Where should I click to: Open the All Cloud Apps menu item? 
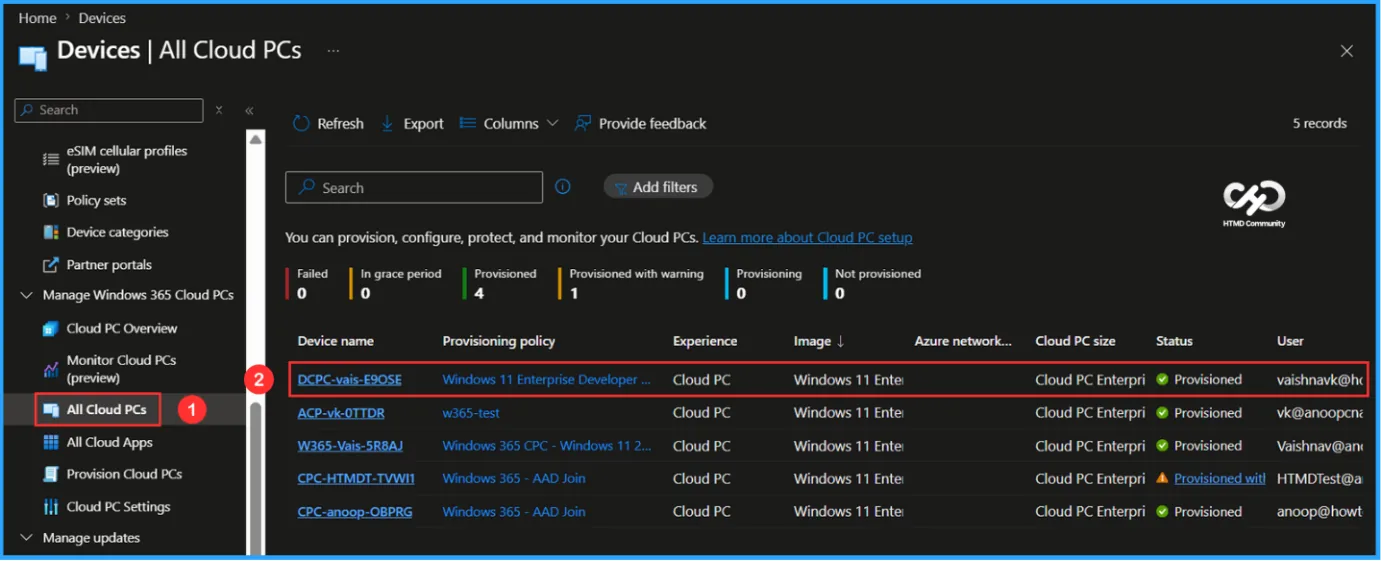[110, 442]
